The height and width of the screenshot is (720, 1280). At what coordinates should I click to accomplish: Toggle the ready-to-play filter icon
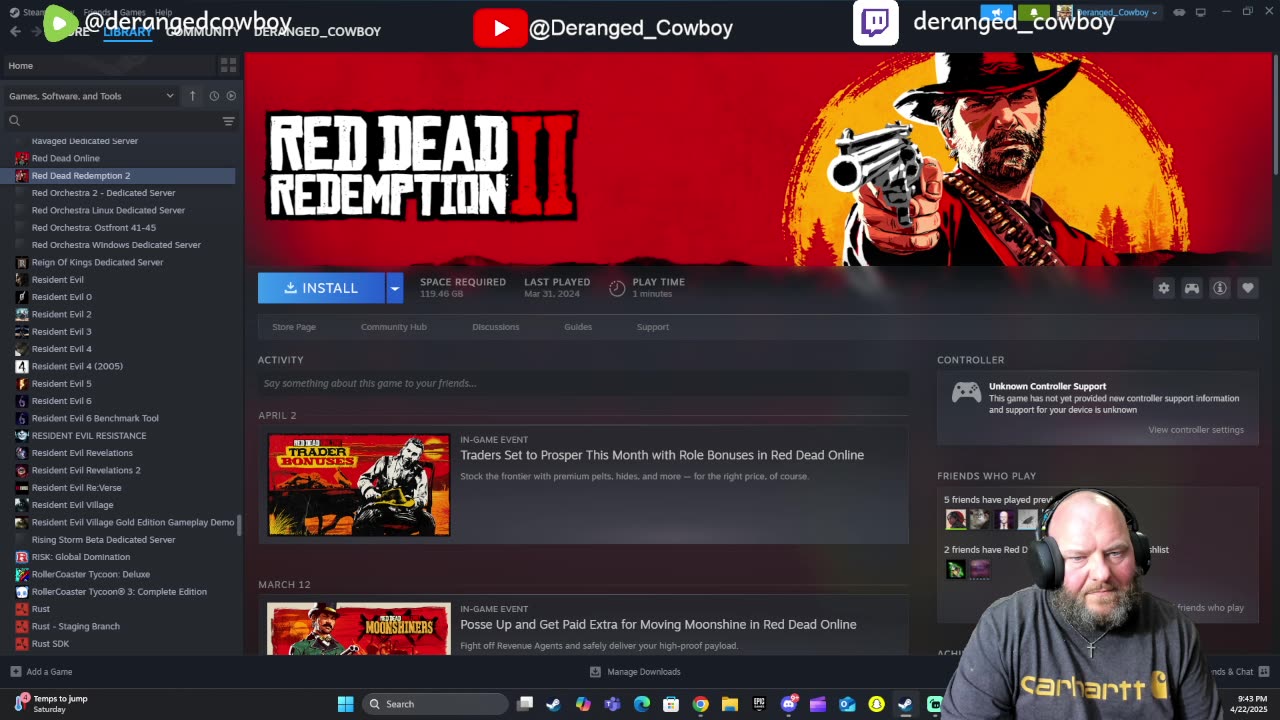tap(231, 96)
